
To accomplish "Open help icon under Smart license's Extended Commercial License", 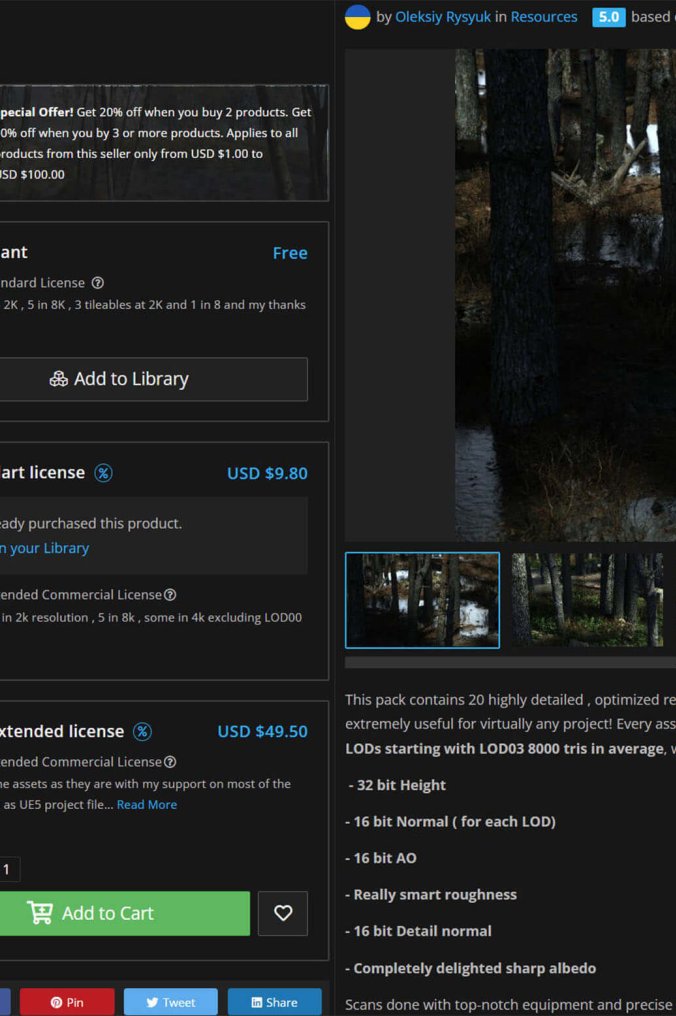I will (170, 595).
